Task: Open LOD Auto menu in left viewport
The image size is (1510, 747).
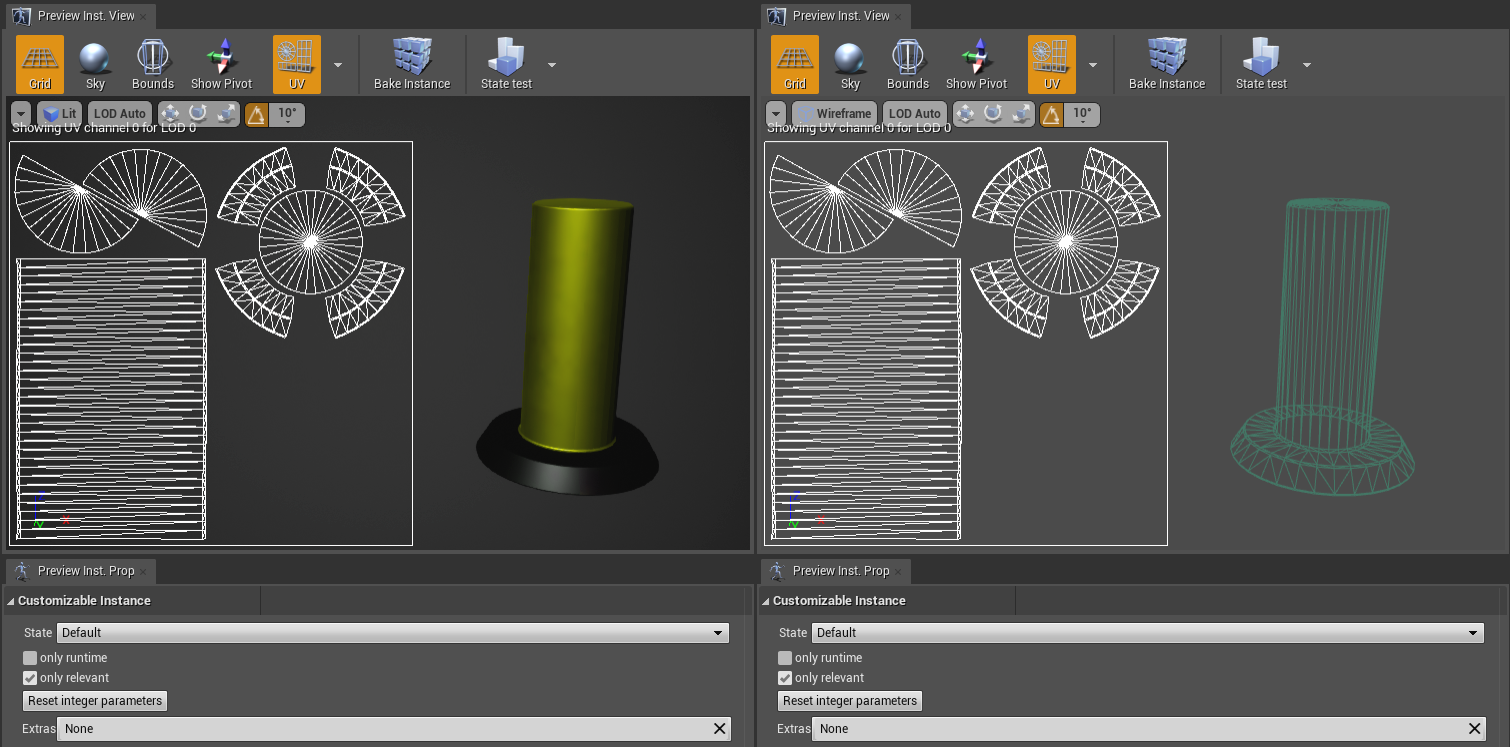Action: [120, 114]
